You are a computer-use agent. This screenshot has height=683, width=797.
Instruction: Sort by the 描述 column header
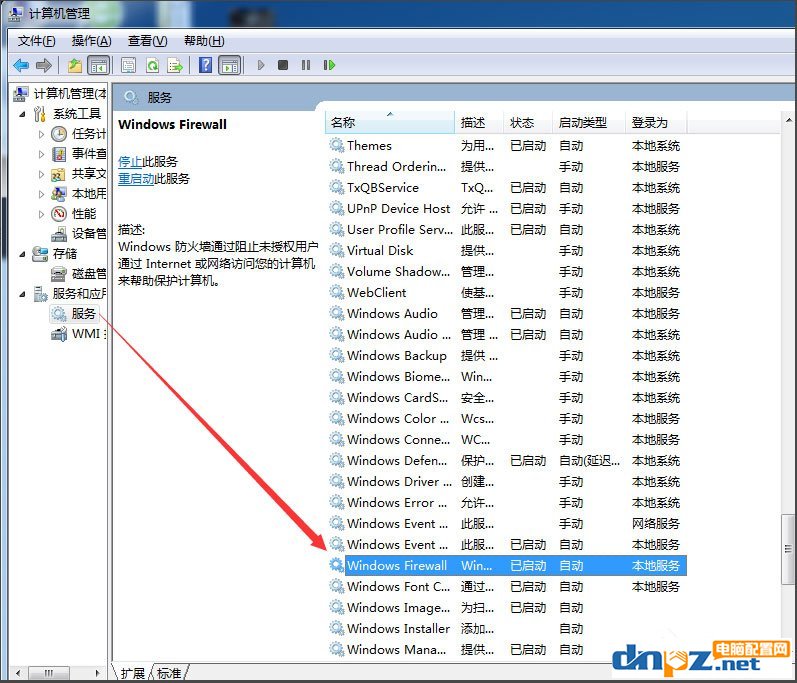coord(479,122)
